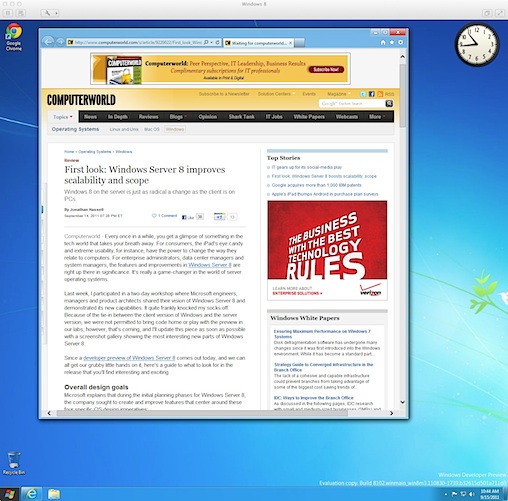Open developer preview of Windows Server 8 link

pos(129,358)
